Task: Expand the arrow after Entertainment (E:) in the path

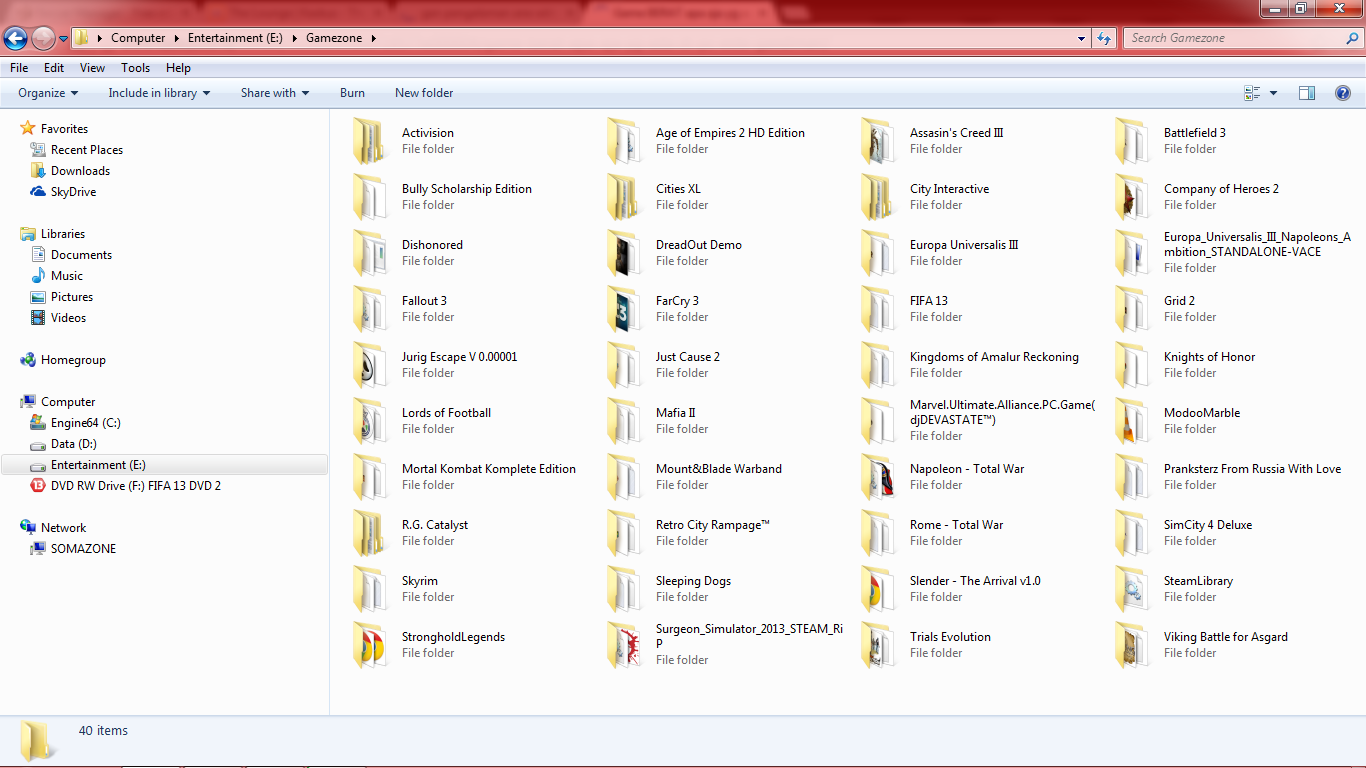Action: click(295, 38)
